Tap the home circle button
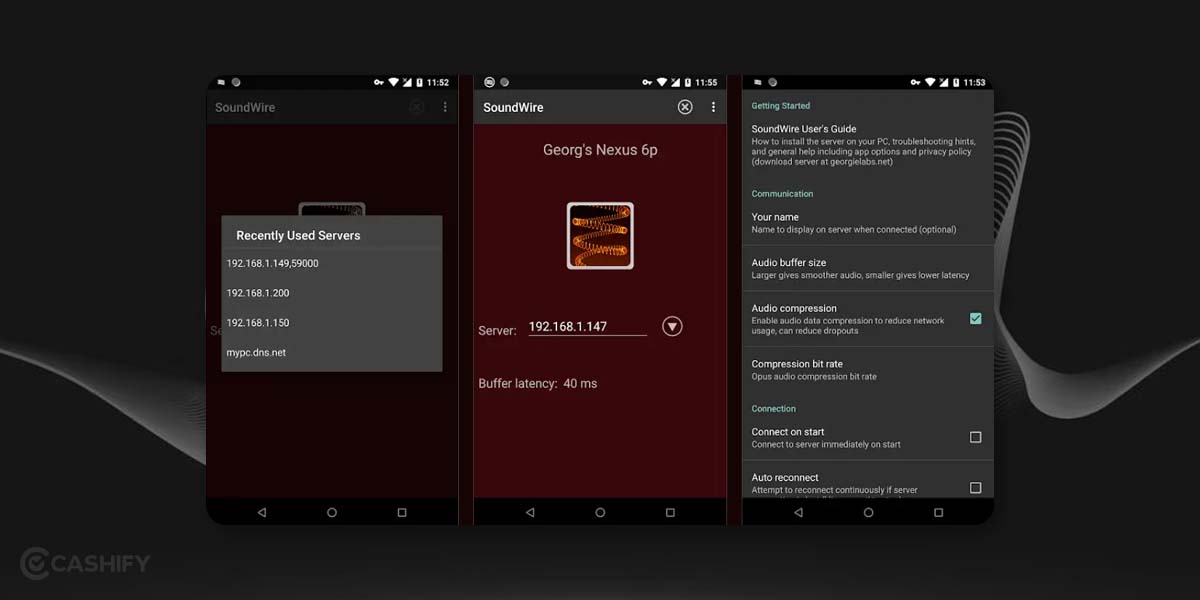The height and width of the screenshot is (600, 1200). point(600,512)
